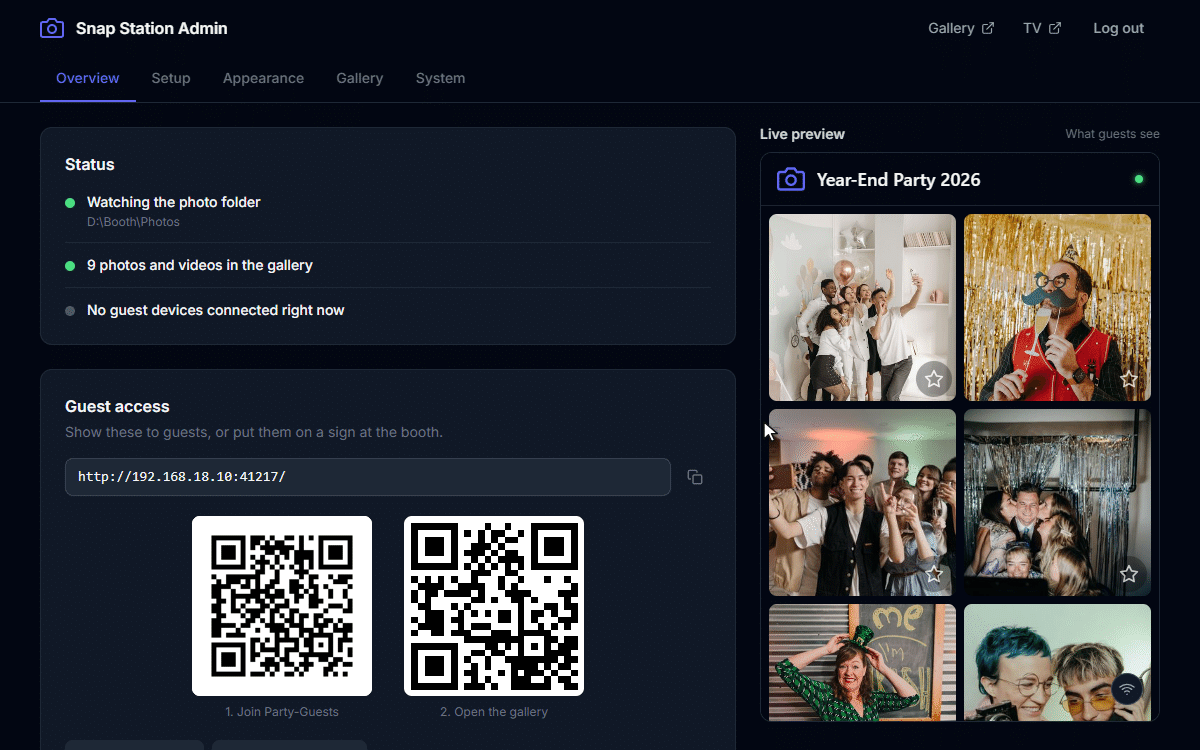Click the 'Live preview' heading
This screenshot has width=1200, height=750.
click(x=802, y=134)
